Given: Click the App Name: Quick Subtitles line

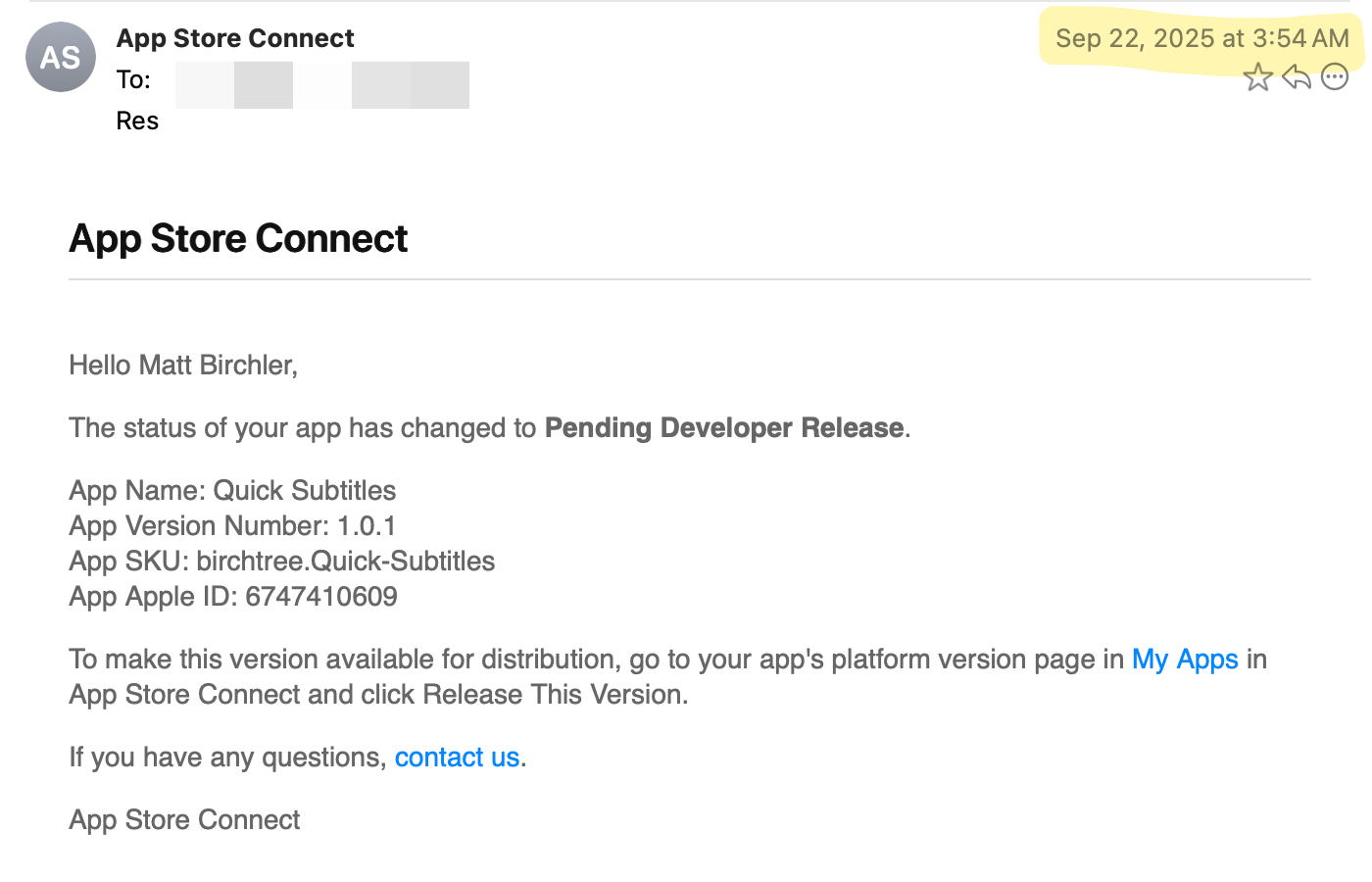Looking at the screenshot, I should tap(232, 490).
